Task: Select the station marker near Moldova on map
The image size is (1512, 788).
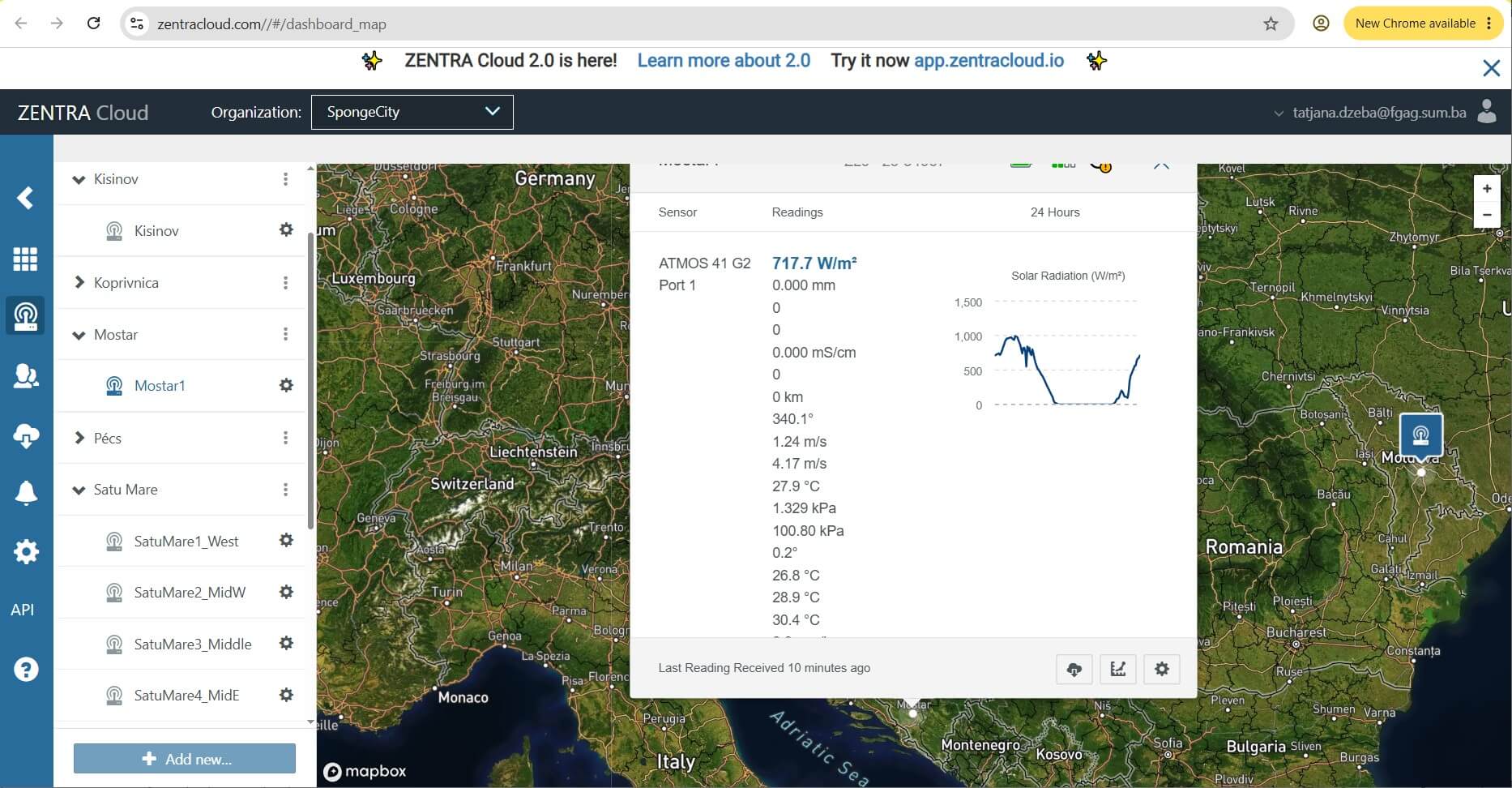Action: (x=1421, y=436)
